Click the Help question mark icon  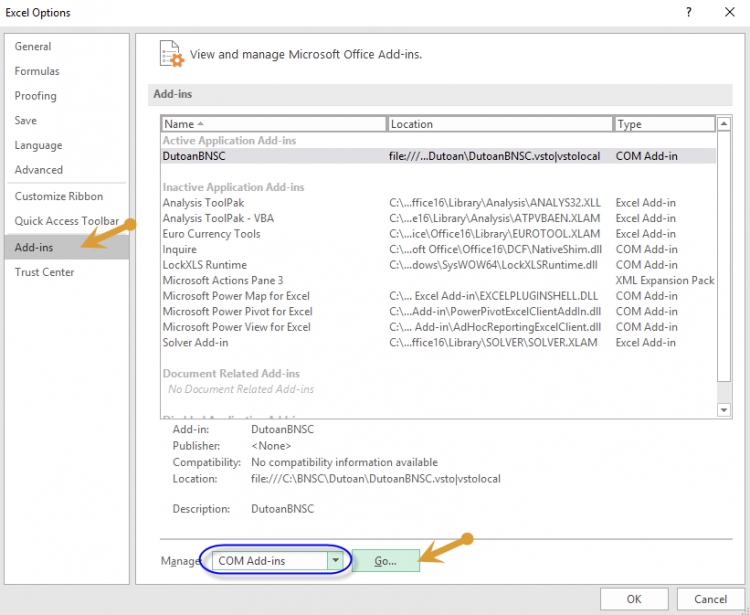[688, 12]
